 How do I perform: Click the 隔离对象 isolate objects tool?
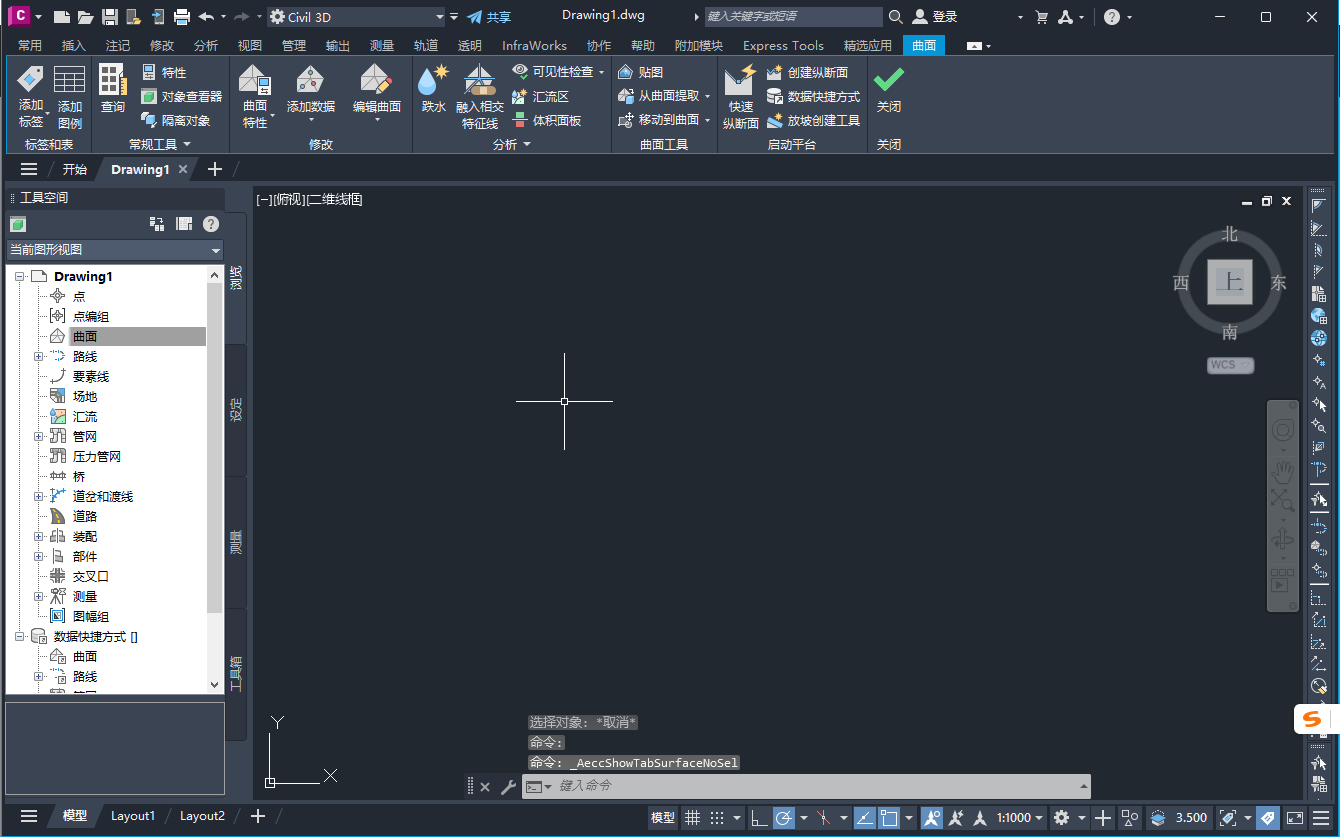(x=175, y=120)
